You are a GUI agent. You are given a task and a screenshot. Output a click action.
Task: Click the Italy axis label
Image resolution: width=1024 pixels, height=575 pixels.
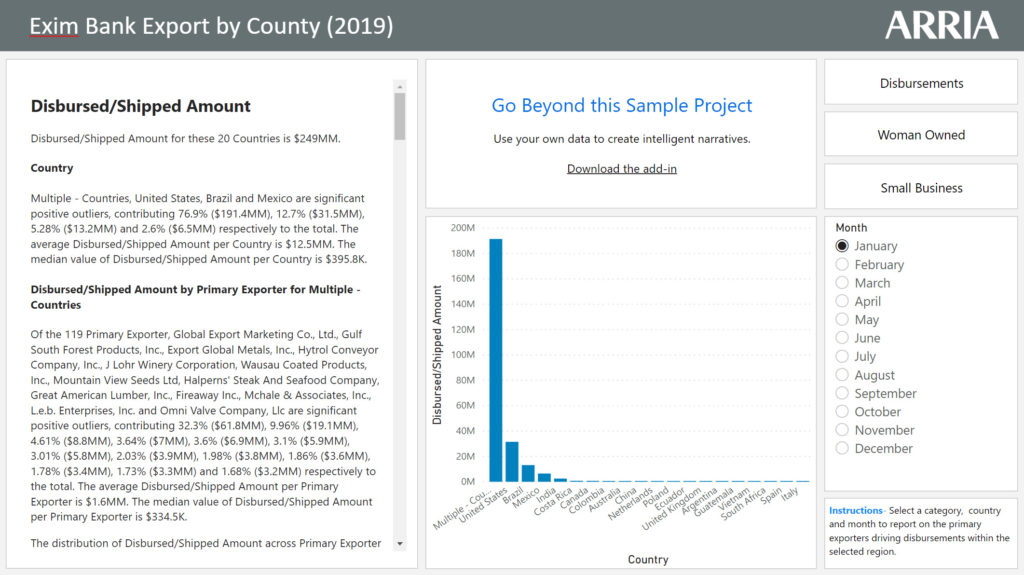tap(790, 493)
